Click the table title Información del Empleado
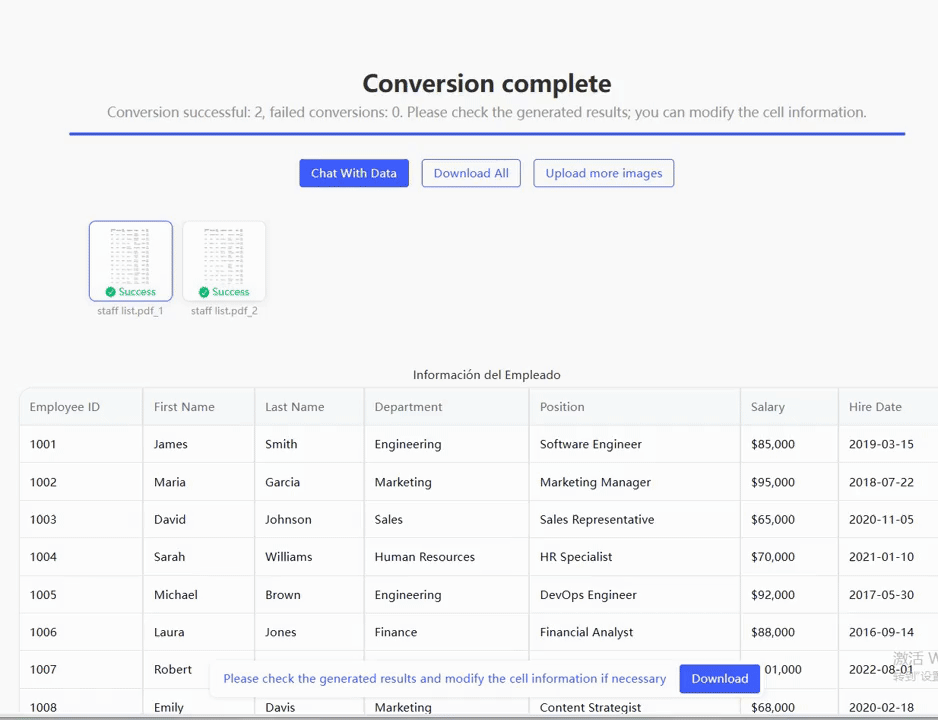Image resolution: width=938 pixels, height=720 pixels. (487, 375)
